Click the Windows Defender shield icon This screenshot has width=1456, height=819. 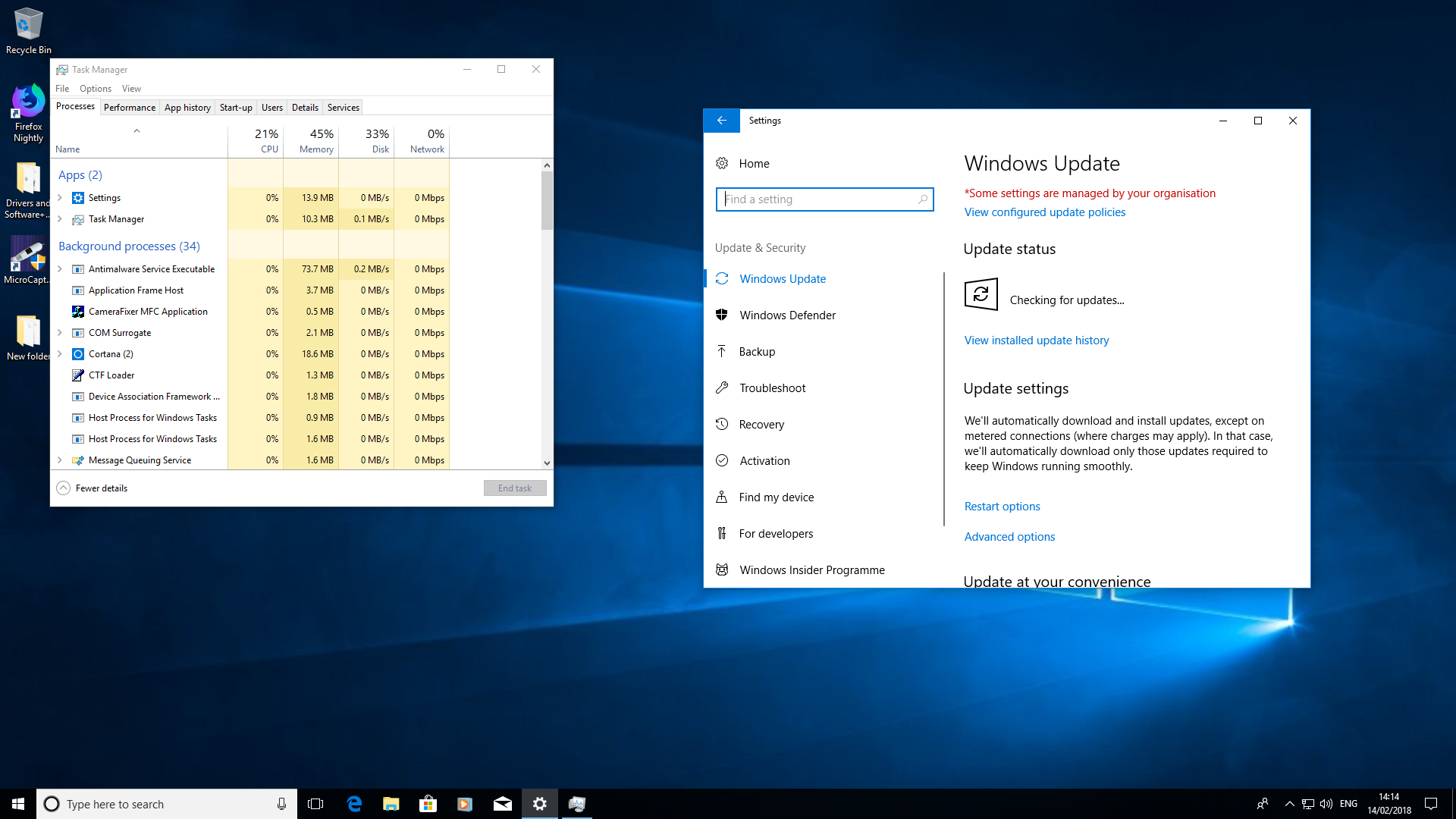tap(722, 315)
